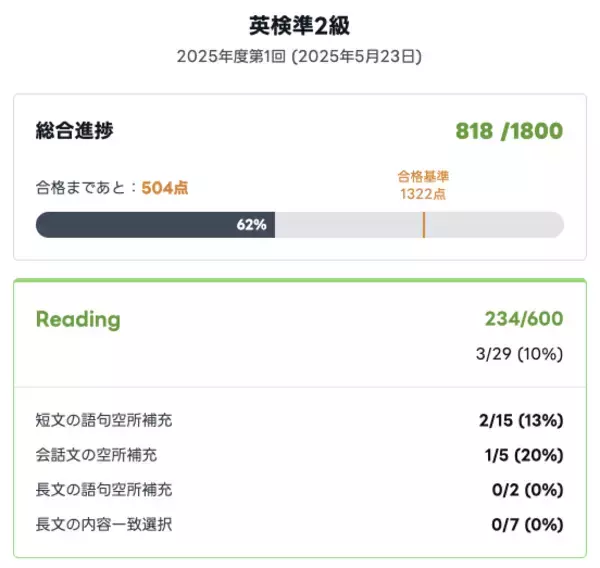
Task: Open the 長文の語句空所補充 row
Action: click(x=104, y=489)
